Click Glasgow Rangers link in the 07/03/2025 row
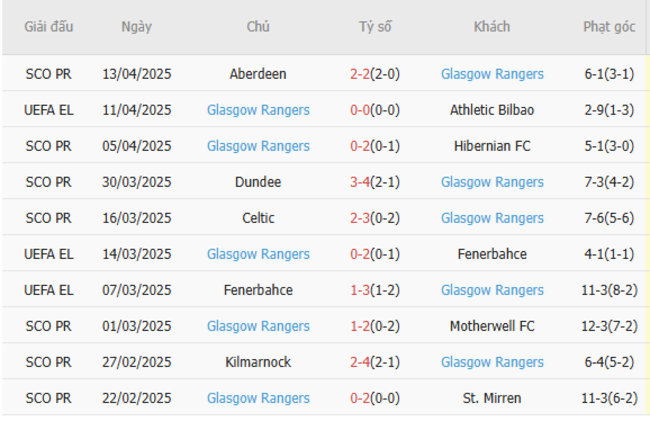This screenshot has width=650, height=421. 492,290
